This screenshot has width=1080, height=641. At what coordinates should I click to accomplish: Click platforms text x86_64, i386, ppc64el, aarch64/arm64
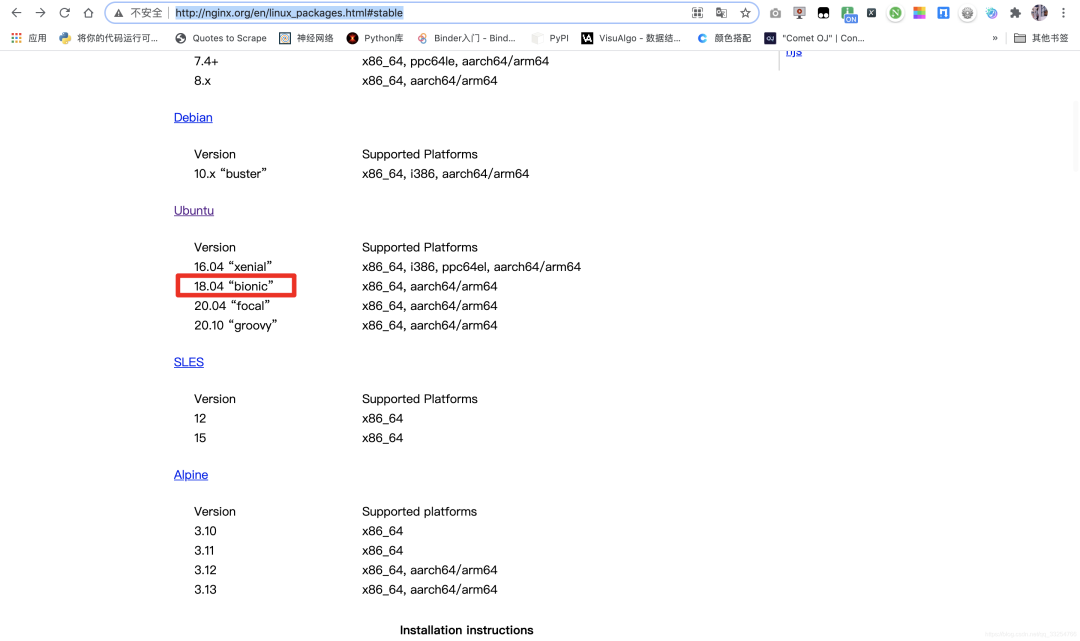pos(471,266)
